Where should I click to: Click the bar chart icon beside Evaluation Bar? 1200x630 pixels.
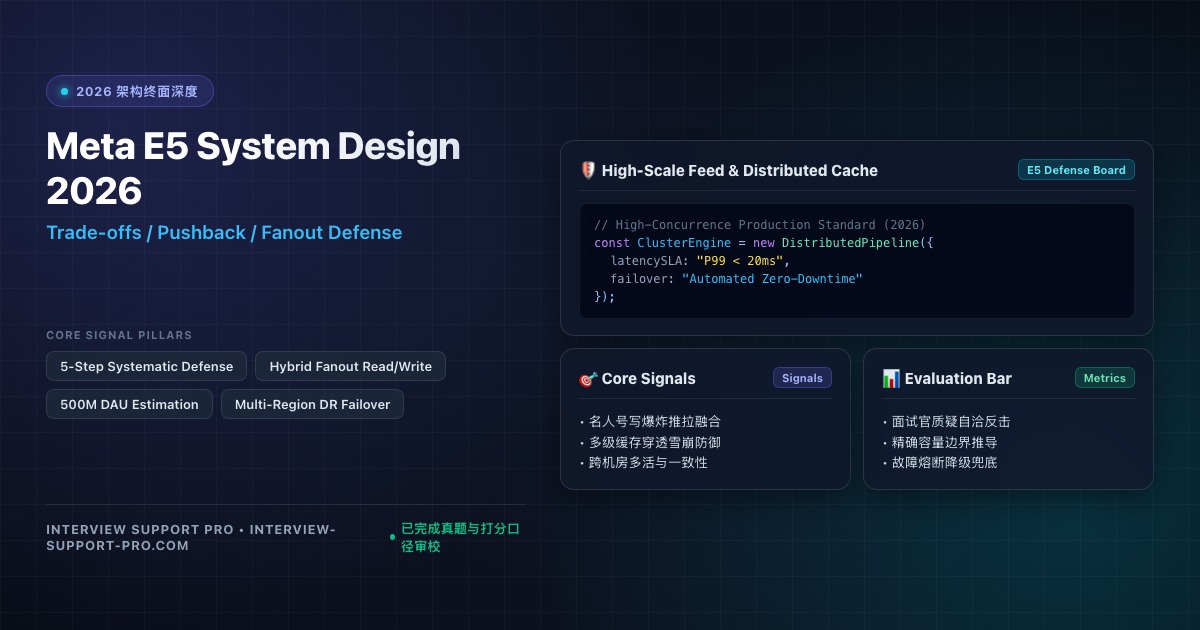891,378
